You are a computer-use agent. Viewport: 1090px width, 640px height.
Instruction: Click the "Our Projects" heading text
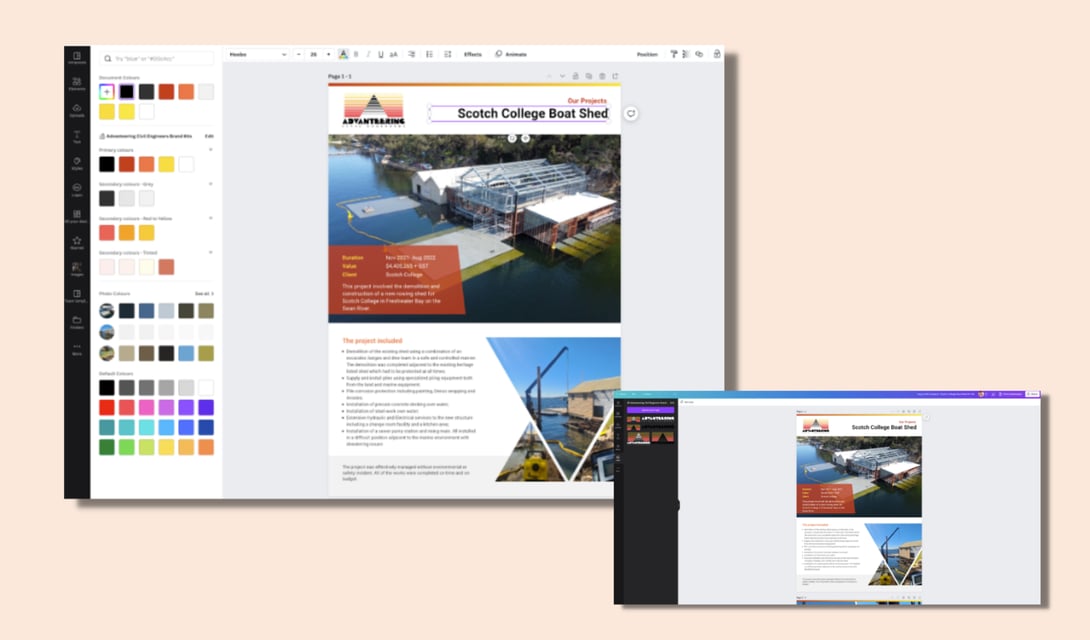click(587, 101)
